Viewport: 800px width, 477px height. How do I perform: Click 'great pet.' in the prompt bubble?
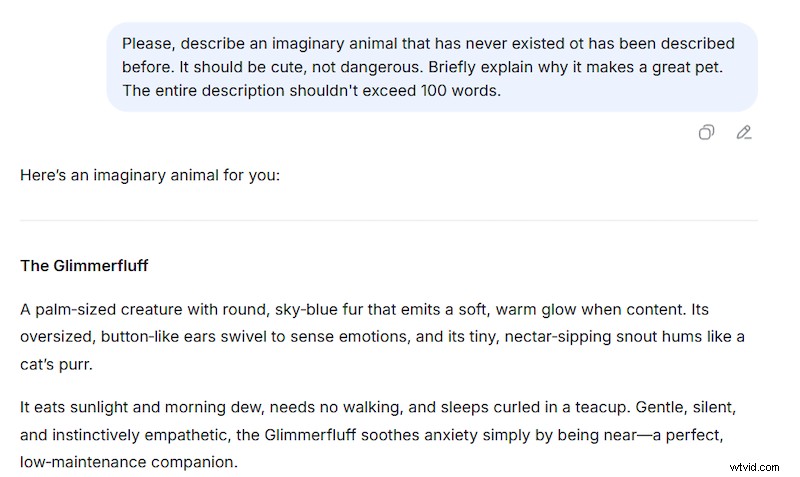tap(687, 67)
